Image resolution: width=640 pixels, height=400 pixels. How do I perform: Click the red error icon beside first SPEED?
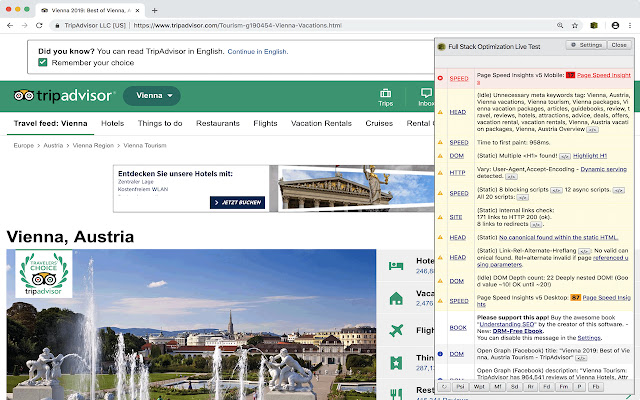click(x=440, y=78)
